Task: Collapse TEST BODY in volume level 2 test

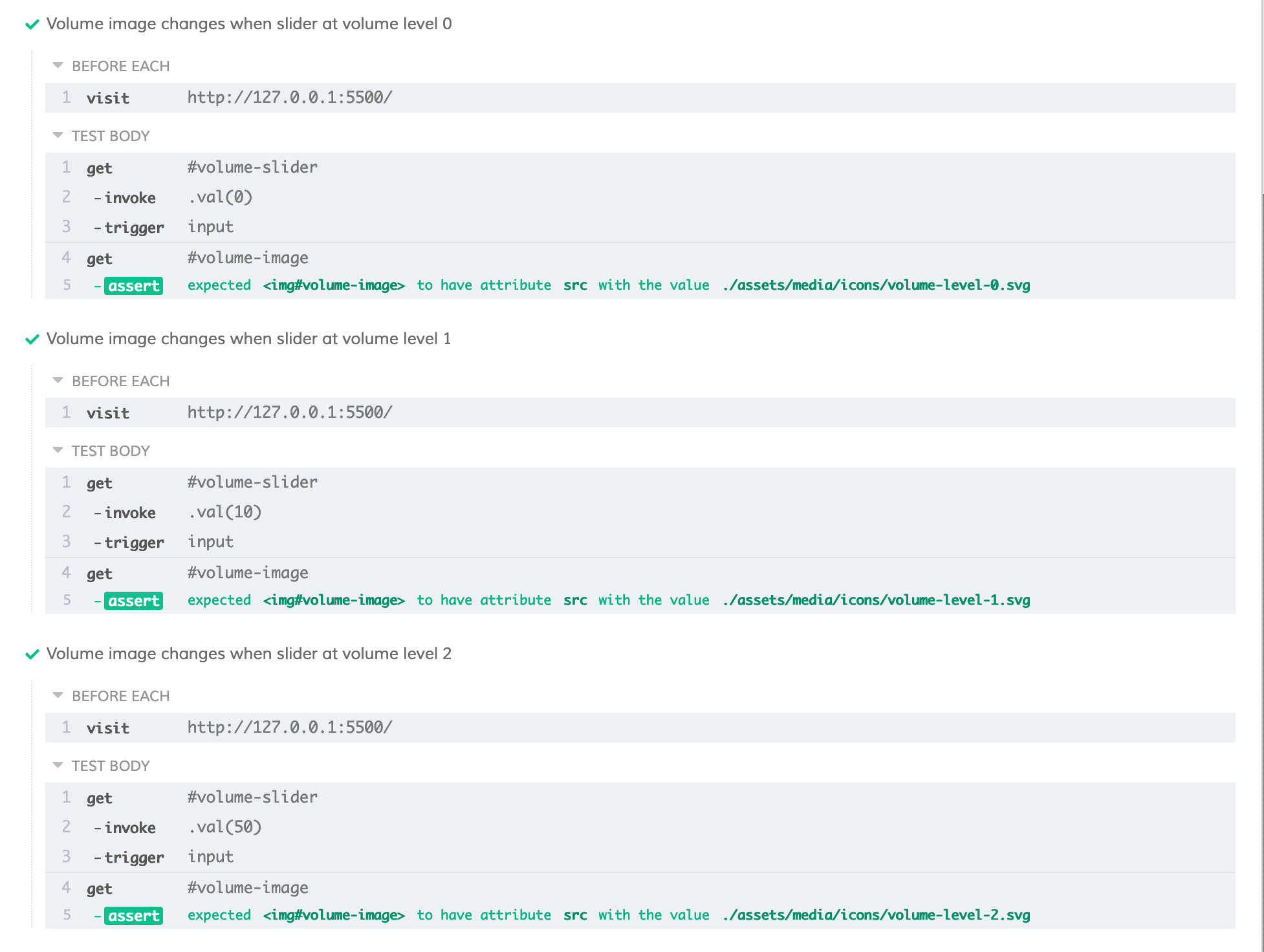Action: coord(58,765)
